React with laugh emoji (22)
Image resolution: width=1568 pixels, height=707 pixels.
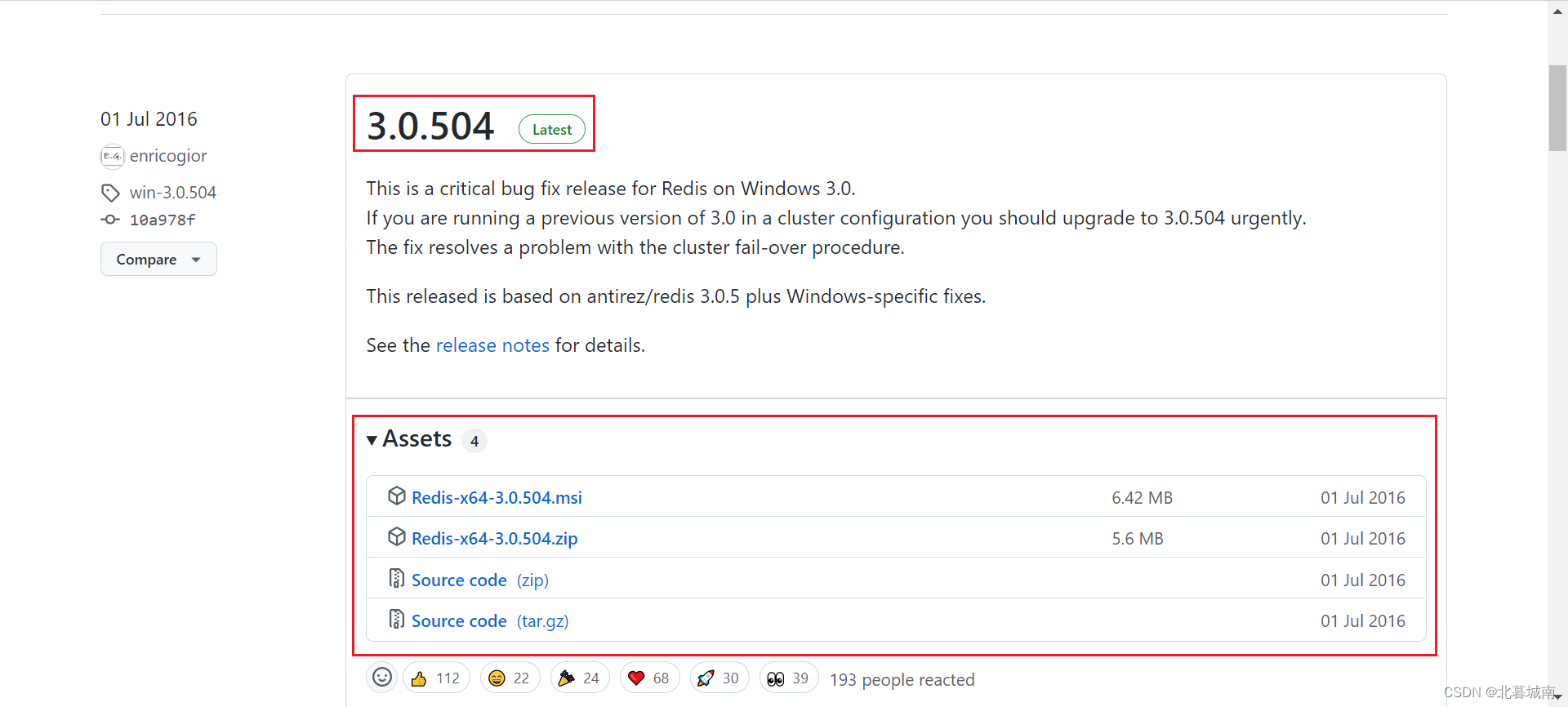510,678
